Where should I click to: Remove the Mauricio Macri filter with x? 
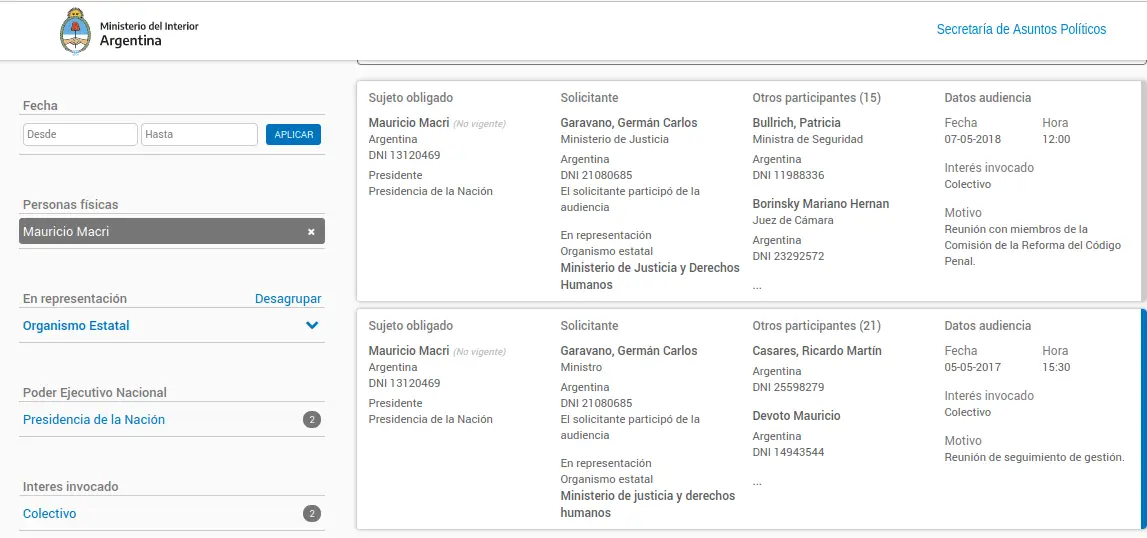[311, 232]
